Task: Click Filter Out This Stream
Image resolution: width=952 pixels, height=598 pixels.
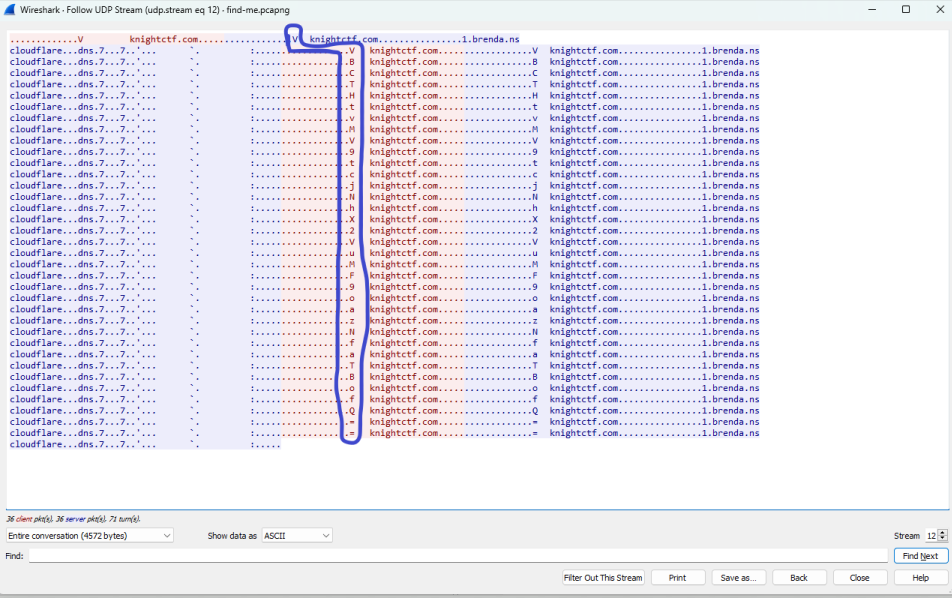Action: 602,577
